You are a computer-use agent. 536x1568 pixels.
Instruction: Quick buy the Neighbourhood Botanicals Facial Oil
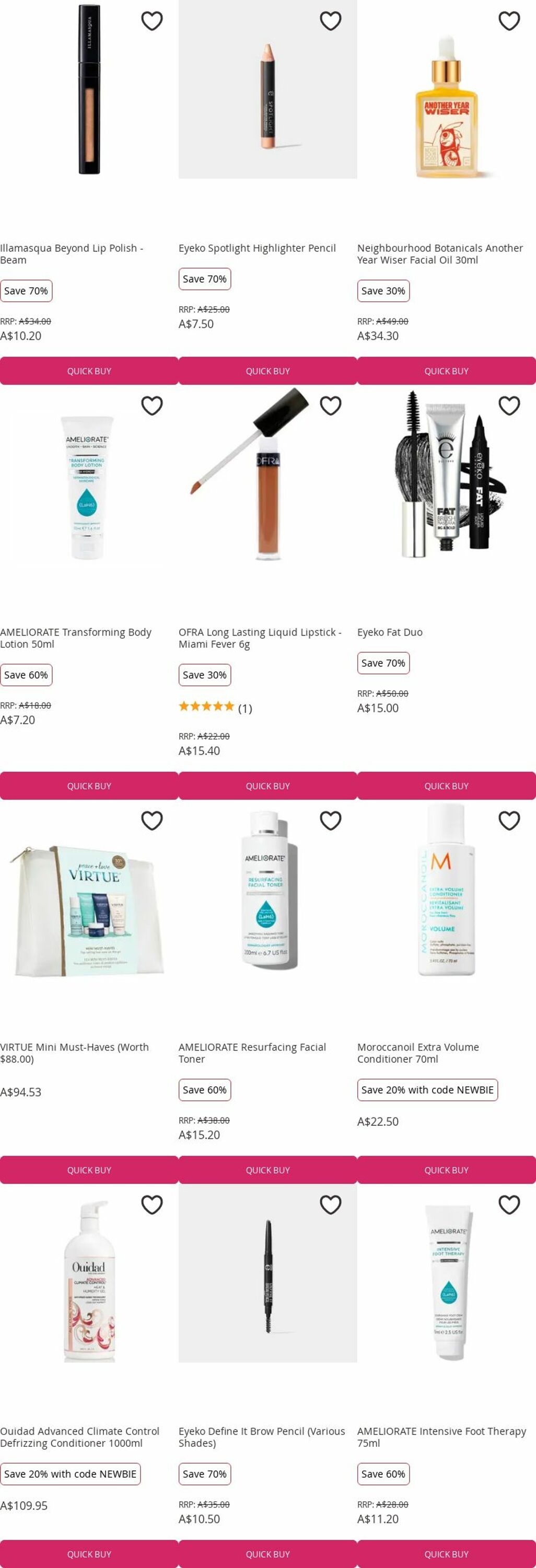click(447, 371)
